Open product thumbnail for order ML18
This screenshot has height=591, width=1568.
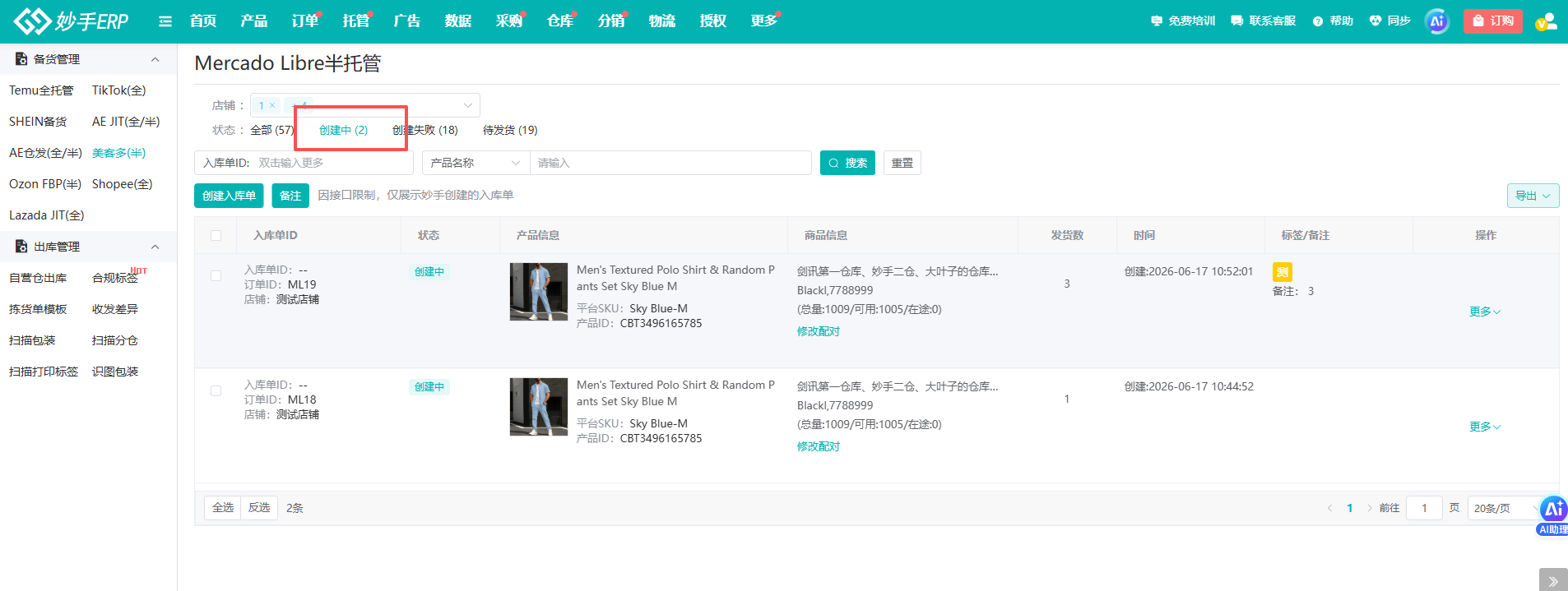point(539,407)
